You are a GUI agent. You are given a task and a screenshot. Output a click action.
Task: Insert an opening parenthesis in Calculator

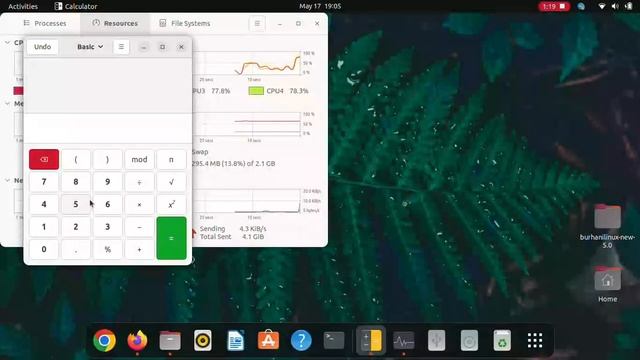click(76, 159)
